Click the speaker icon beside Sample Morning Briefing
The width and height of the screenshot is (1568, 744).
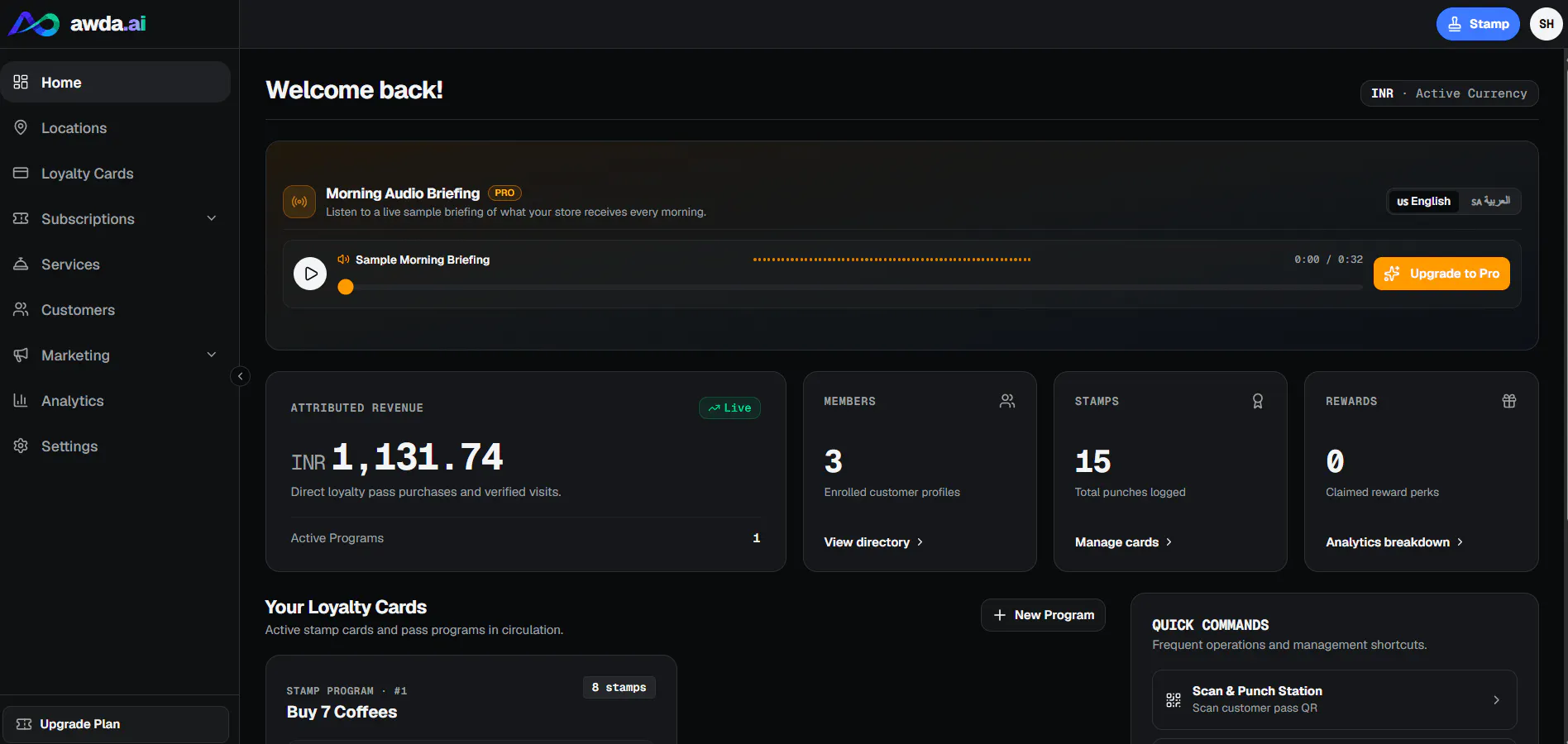[343, 260]
